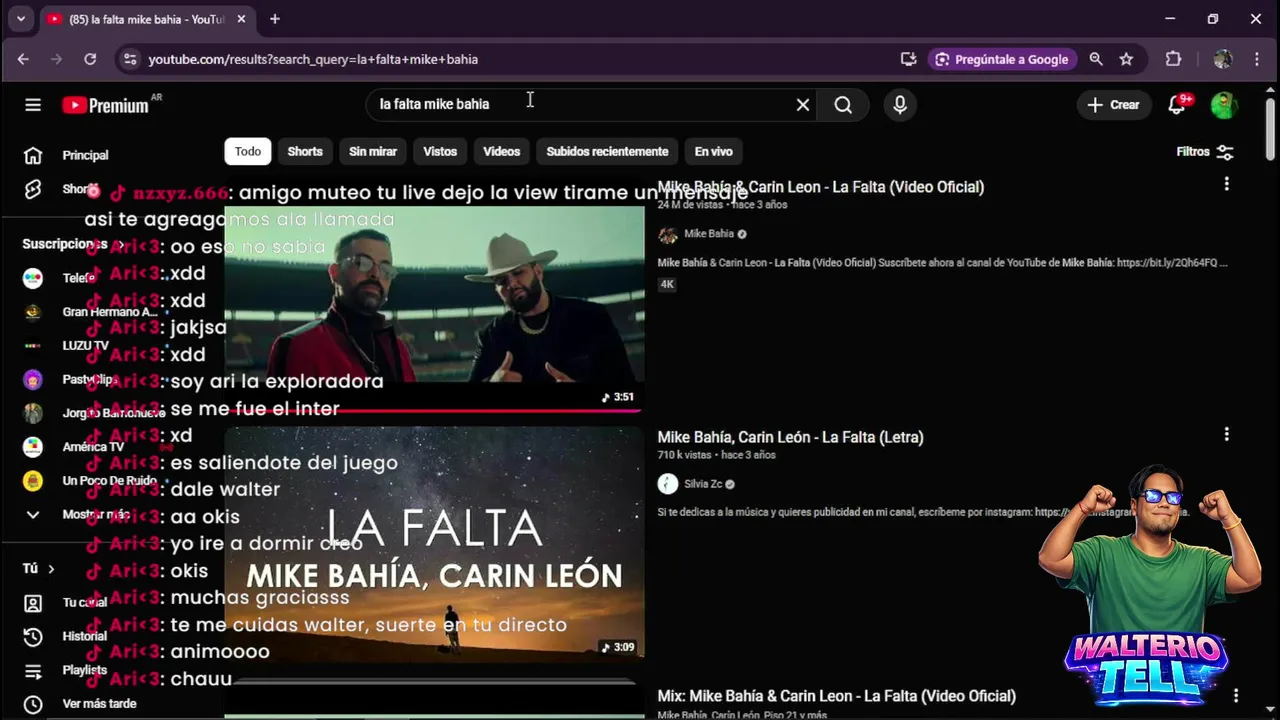Open the Chrome profile avatar
The image size is (1280, 720).
pos(1222,60)
